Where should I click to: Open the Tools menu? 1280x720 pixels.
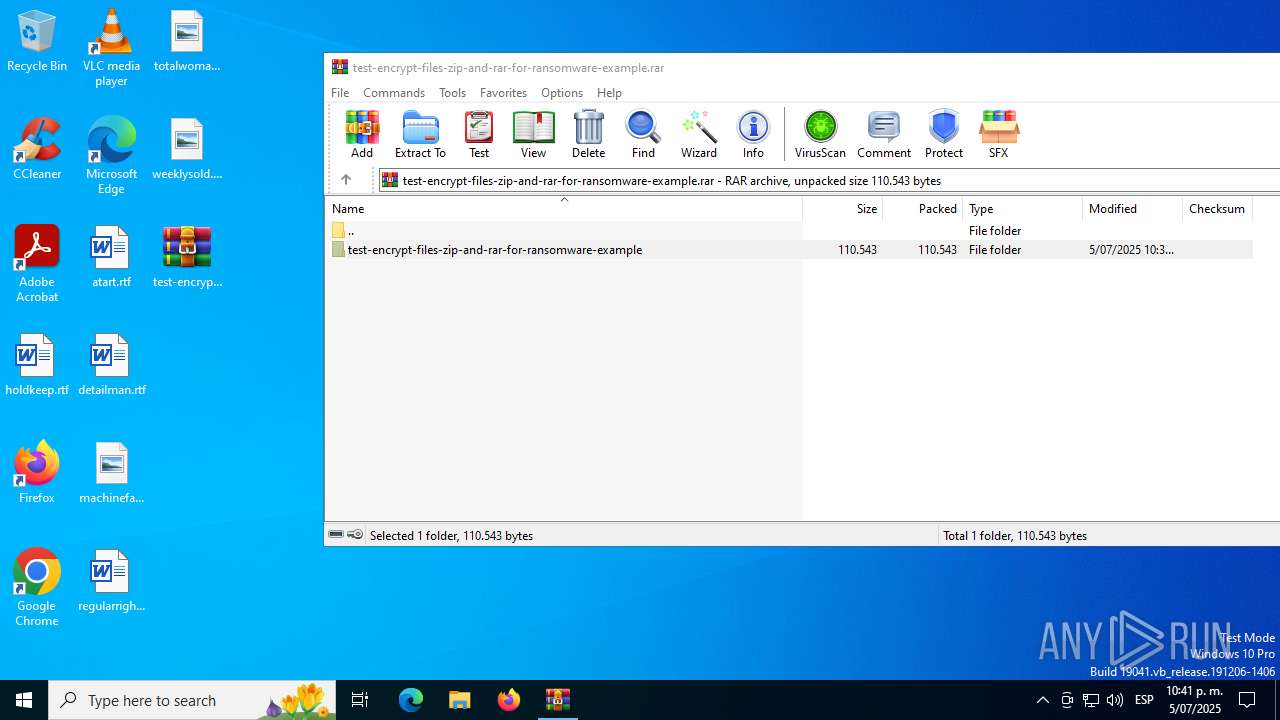tap(452, 92)
